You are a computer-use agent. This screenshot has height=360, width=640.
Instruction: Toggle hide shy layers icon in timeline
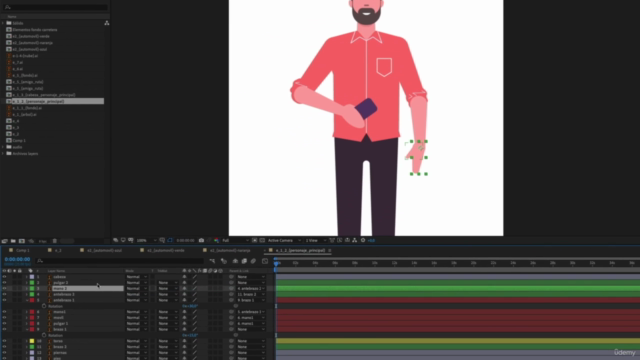click(235, 261)
